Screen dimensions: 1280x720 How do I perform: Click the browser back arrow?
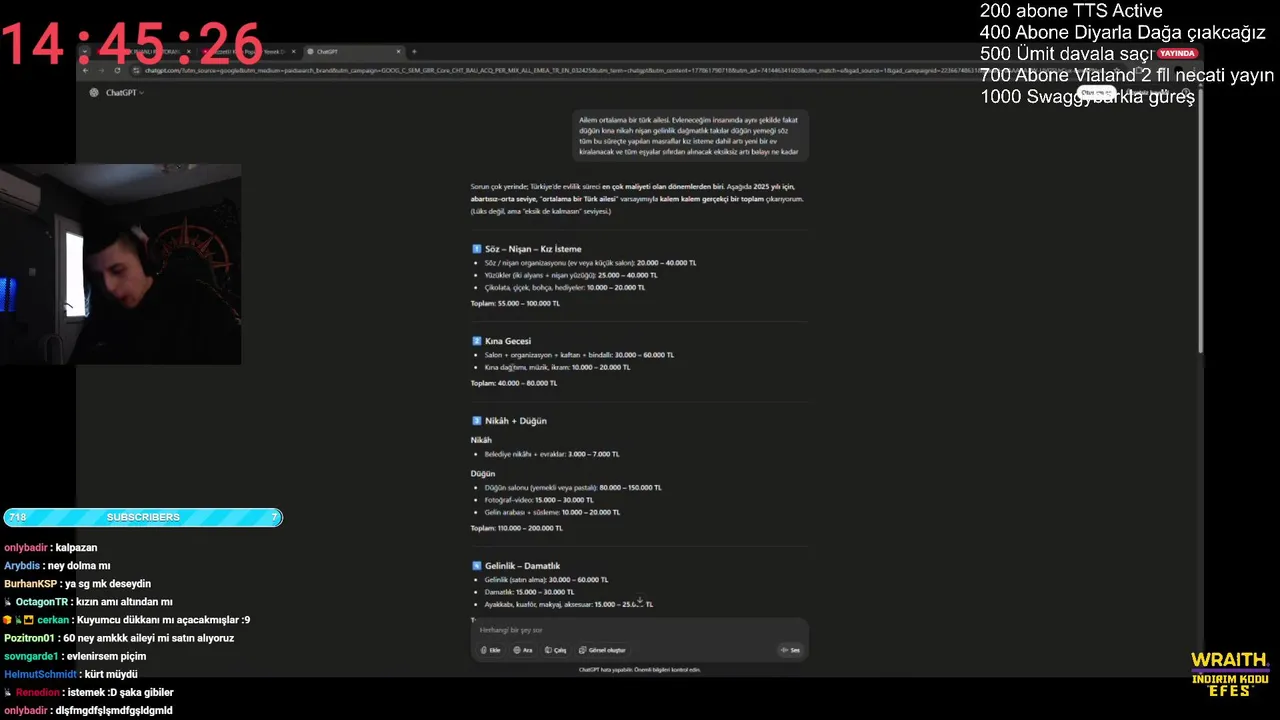85,70
